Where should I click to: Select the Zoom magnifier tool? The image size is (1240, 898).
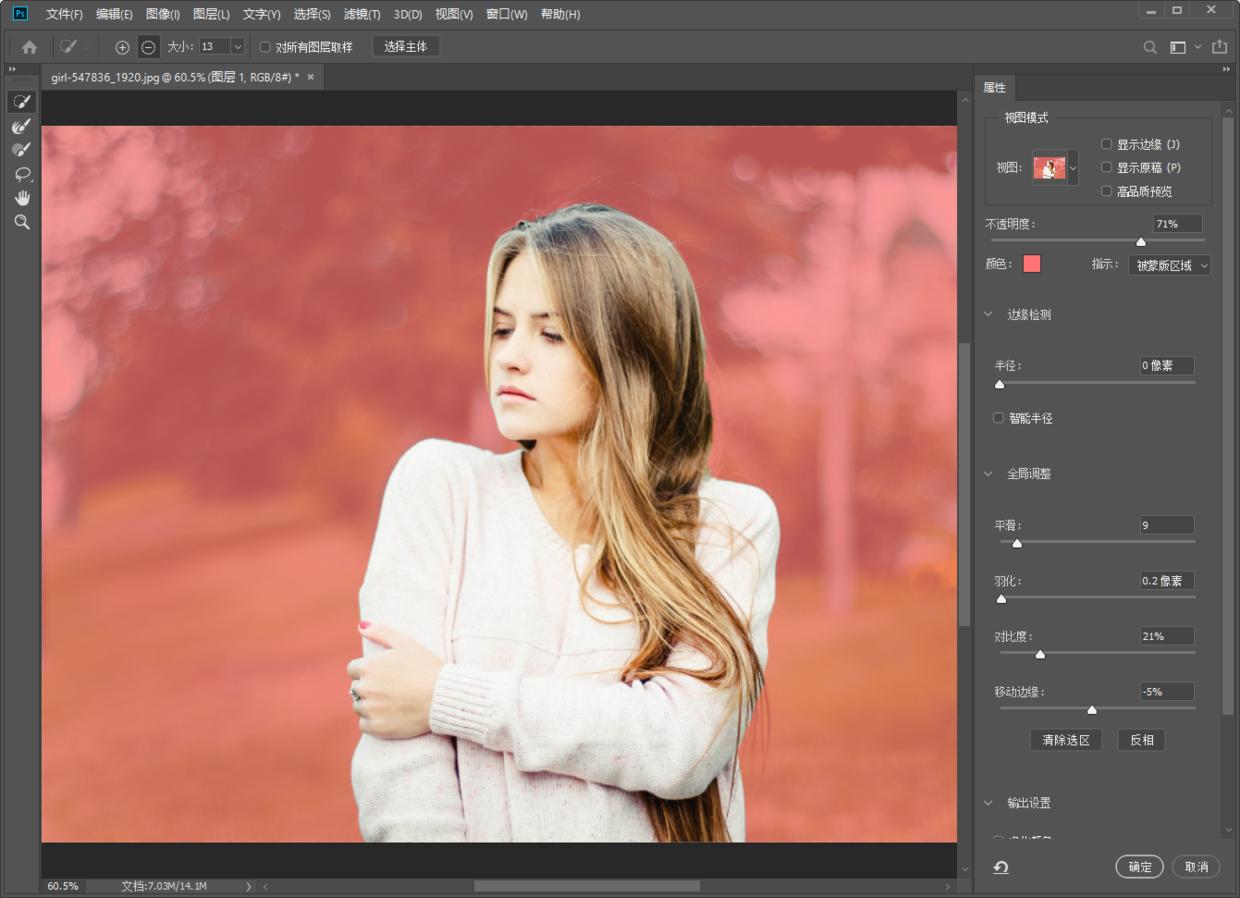pos(21,222)
